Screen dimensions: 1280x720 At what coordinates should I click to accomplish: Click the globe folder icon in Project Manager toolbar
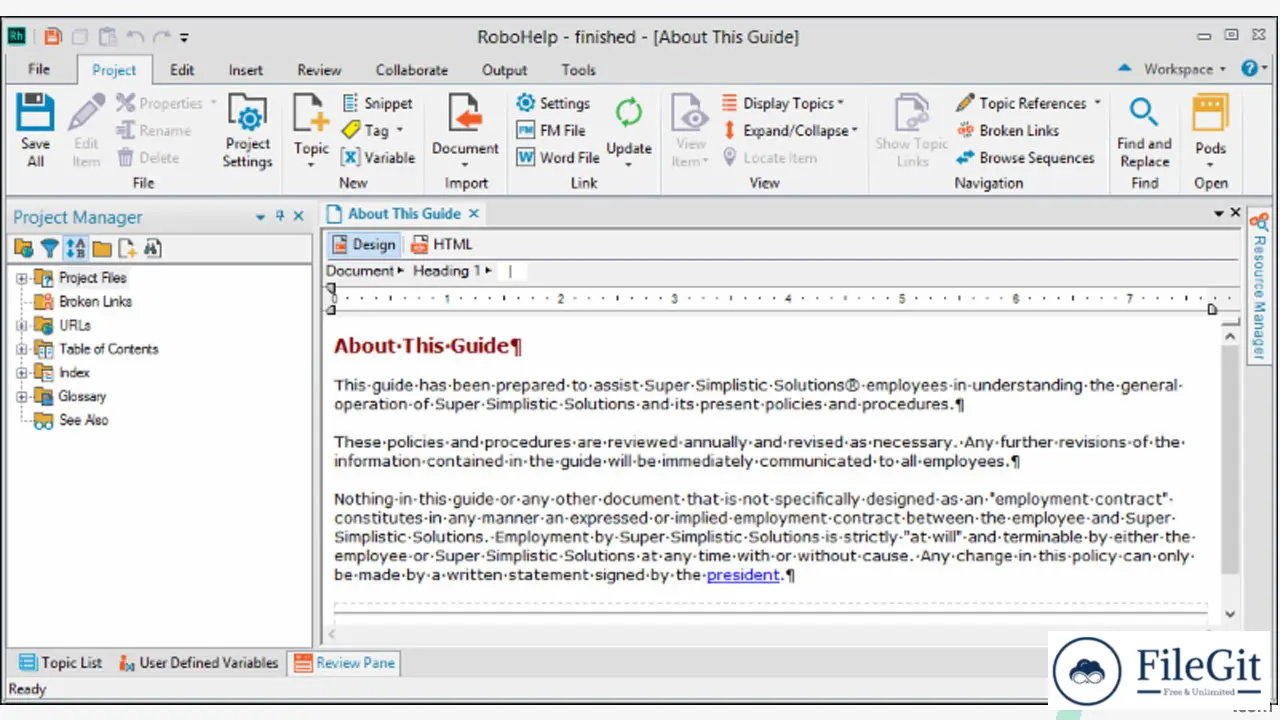[24, 248]
